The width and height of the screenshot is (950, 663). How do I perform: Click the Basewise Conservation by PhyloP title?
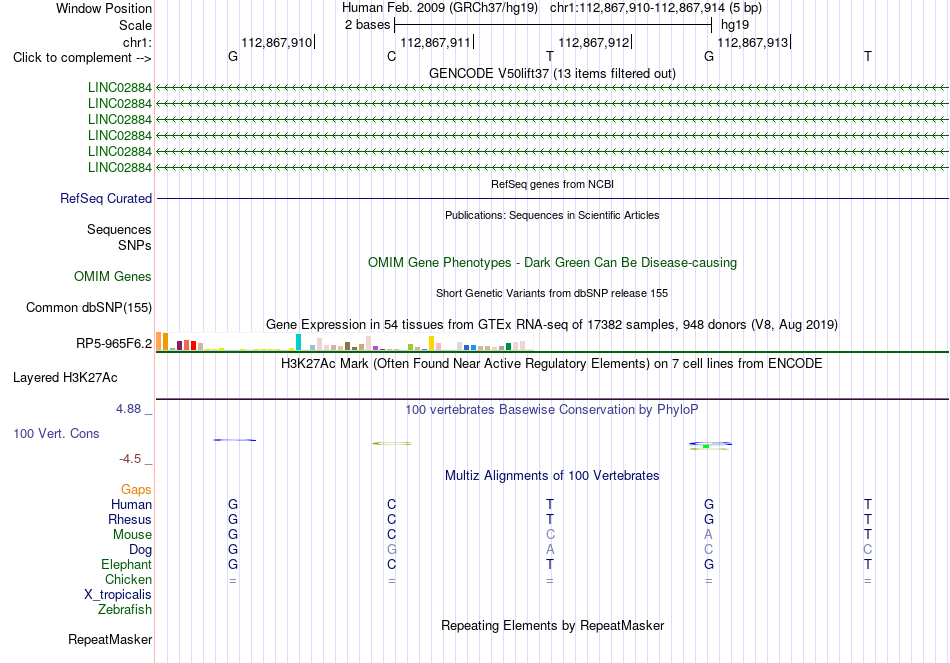[552, 410]
